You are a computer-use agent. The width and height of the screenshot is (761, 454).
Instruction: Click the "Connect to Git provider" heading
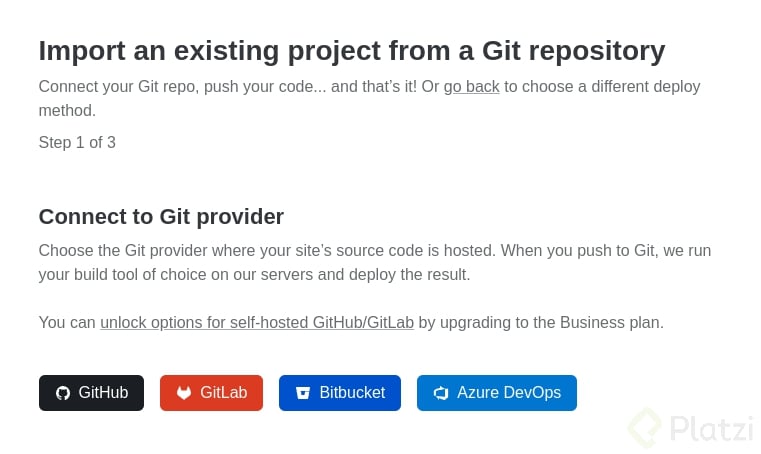click(161, 217)
